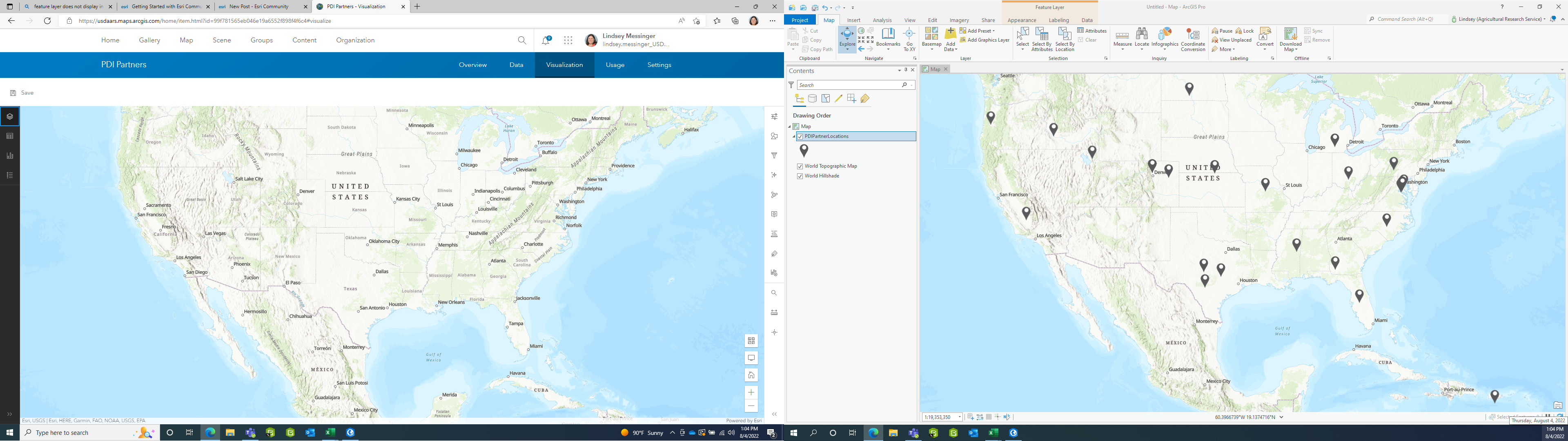
Task: Open the Analysis ribbon tab
Action: pos(882,20)
